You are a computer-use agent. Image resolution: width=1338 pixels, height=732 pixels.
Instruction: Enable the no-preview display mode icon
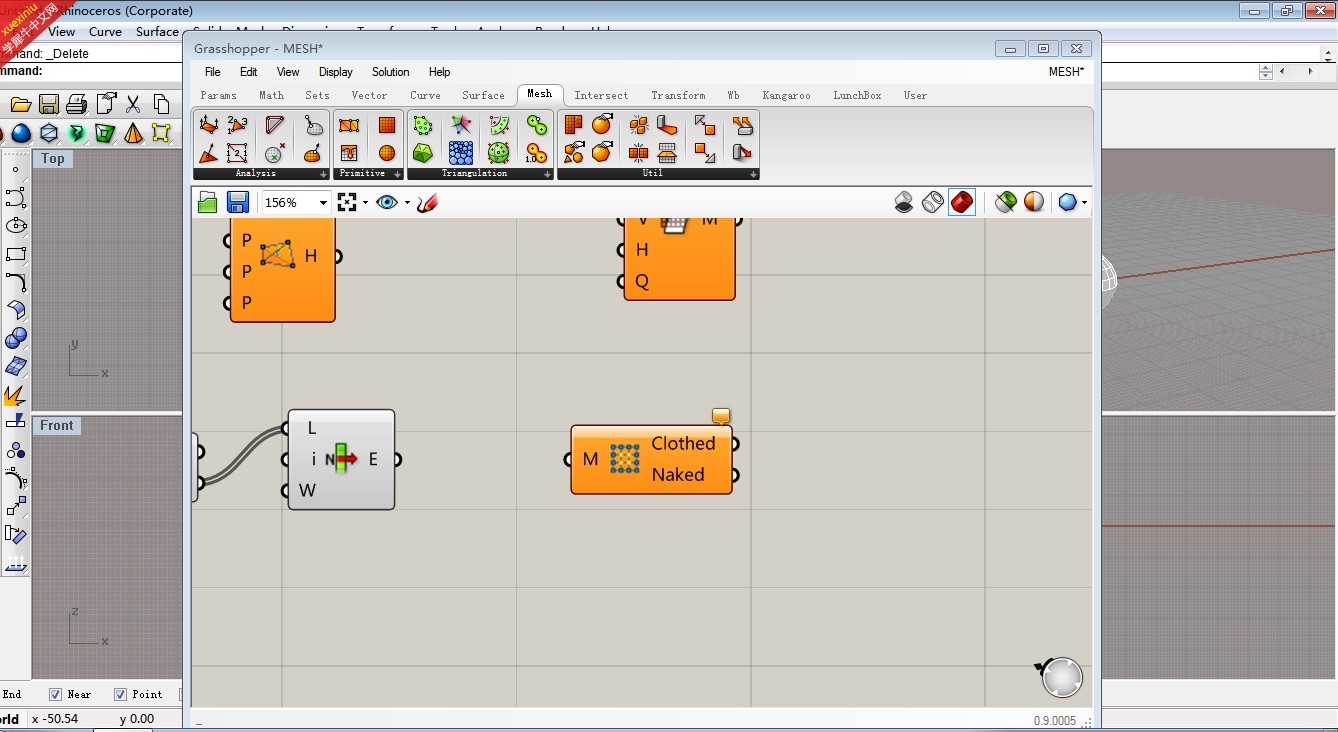point(904,203)
